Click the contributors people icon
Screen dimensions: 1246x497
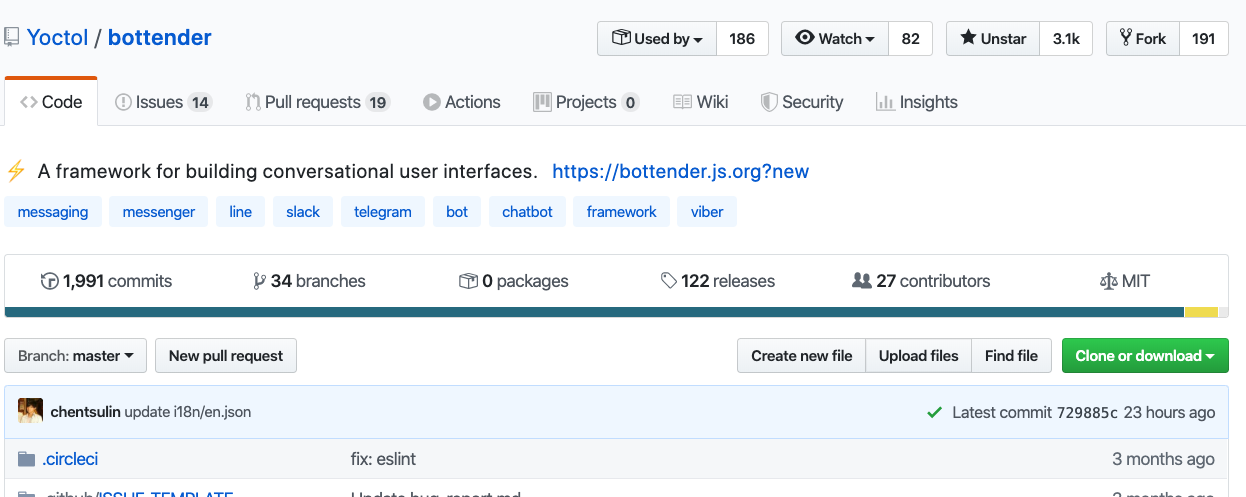pos(862,282)
